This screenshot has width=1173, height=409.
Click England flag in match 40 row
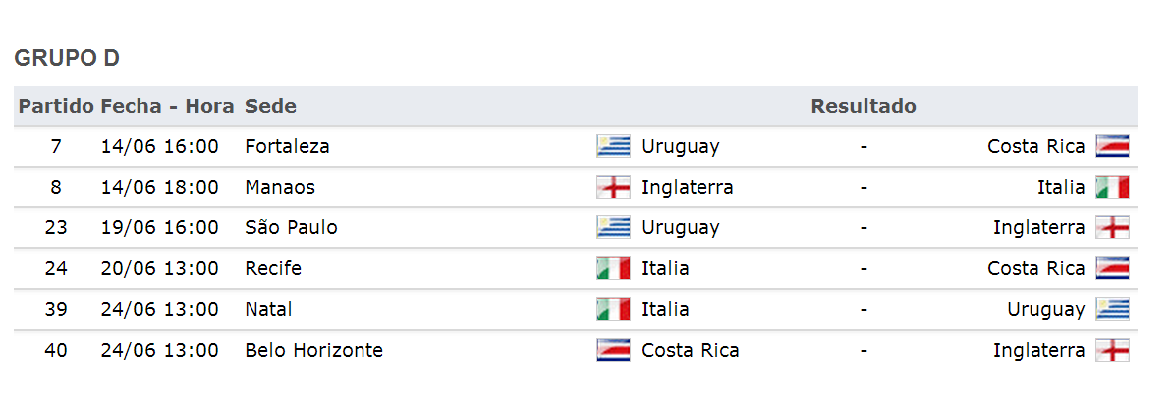pos(1112,350)
